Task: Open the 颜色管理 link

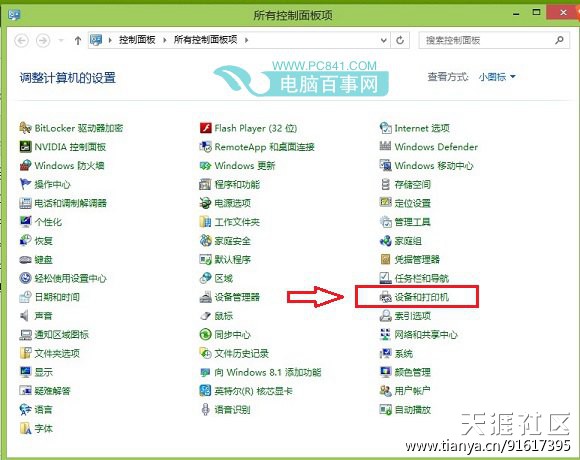Action: [x=413, y=372]
